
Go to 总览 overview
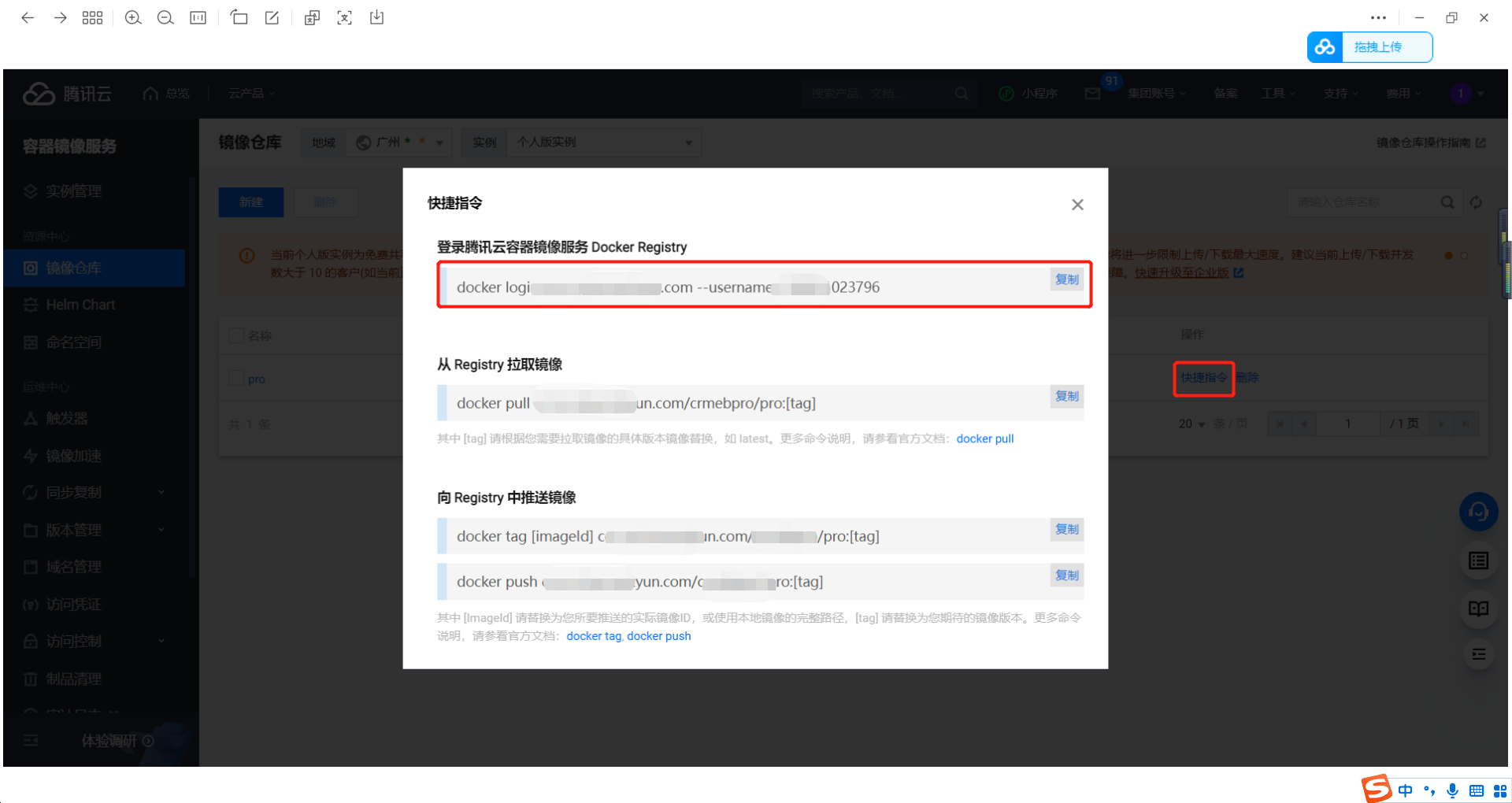pyautogui.click(x=167, y=94)
